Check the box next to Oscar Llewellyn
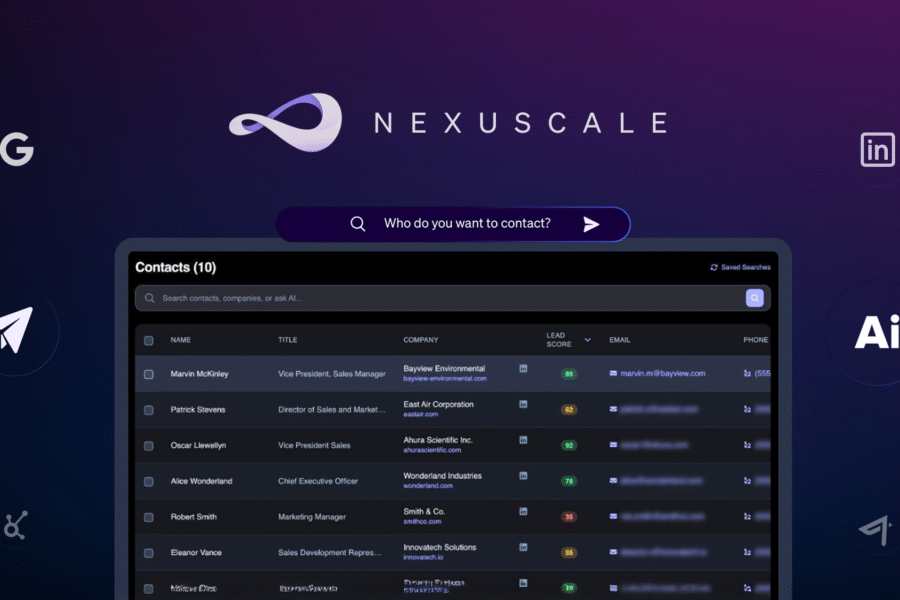Image resolution: width=900 pixels, height=600 pixels. [x=149, y=446]
